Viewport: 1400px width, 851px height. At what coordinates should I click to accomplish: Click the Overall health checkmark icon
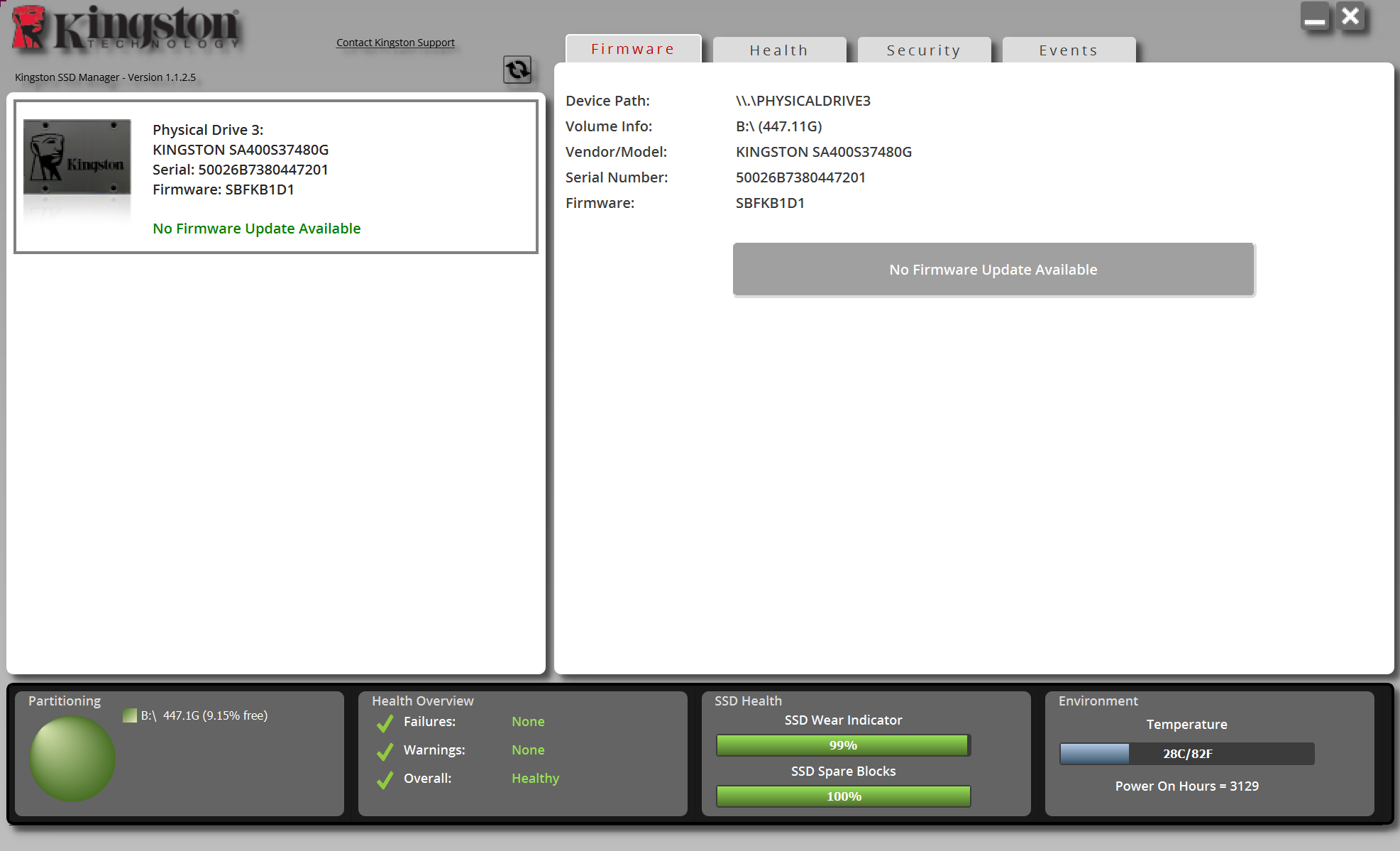[x=385, y=779]
